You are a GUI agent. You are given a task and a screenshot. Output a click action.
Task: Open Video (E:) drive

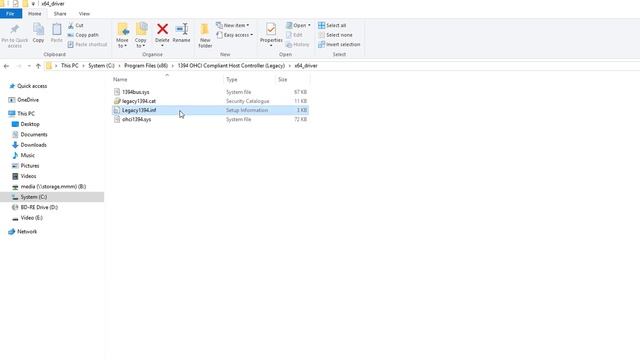[31, 218]
